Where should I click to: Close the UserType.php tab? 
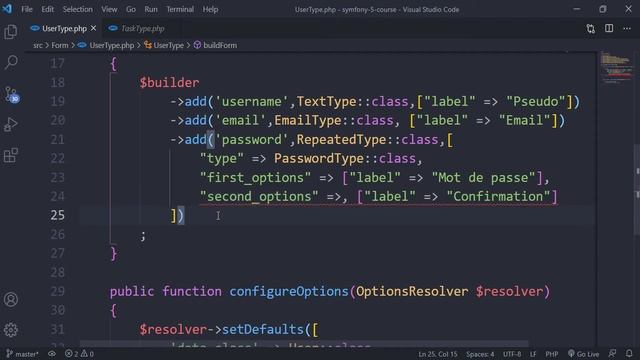[93, 28]
